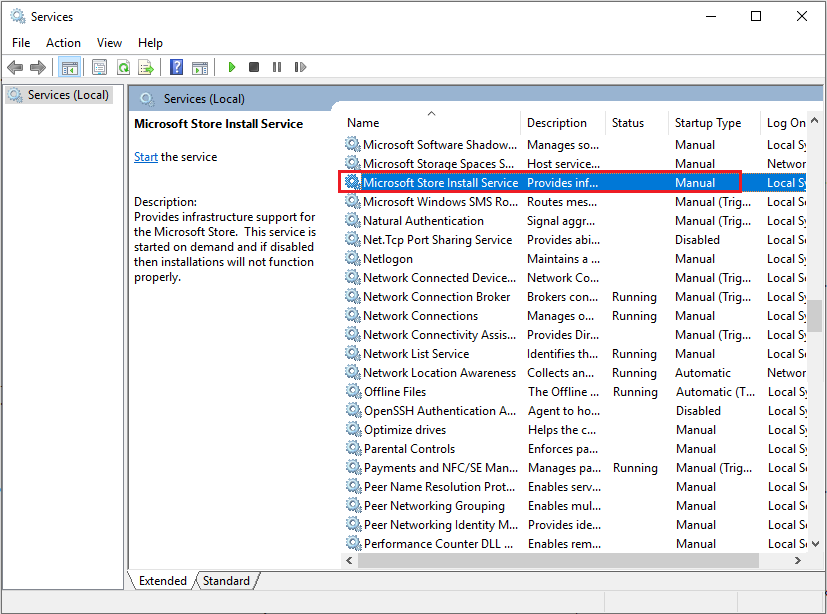Select Microsoft Store Install Service row

574,183
